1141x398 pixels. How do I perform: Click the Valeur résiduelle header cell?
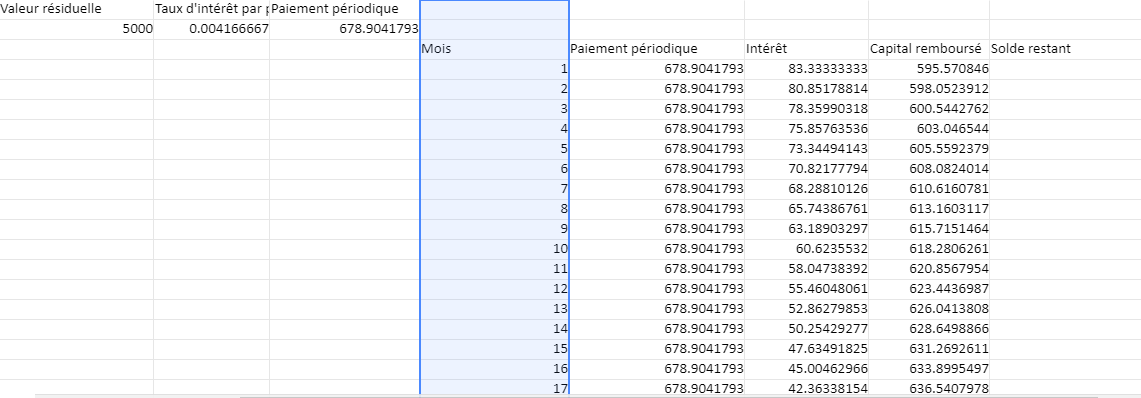[76, 9]
